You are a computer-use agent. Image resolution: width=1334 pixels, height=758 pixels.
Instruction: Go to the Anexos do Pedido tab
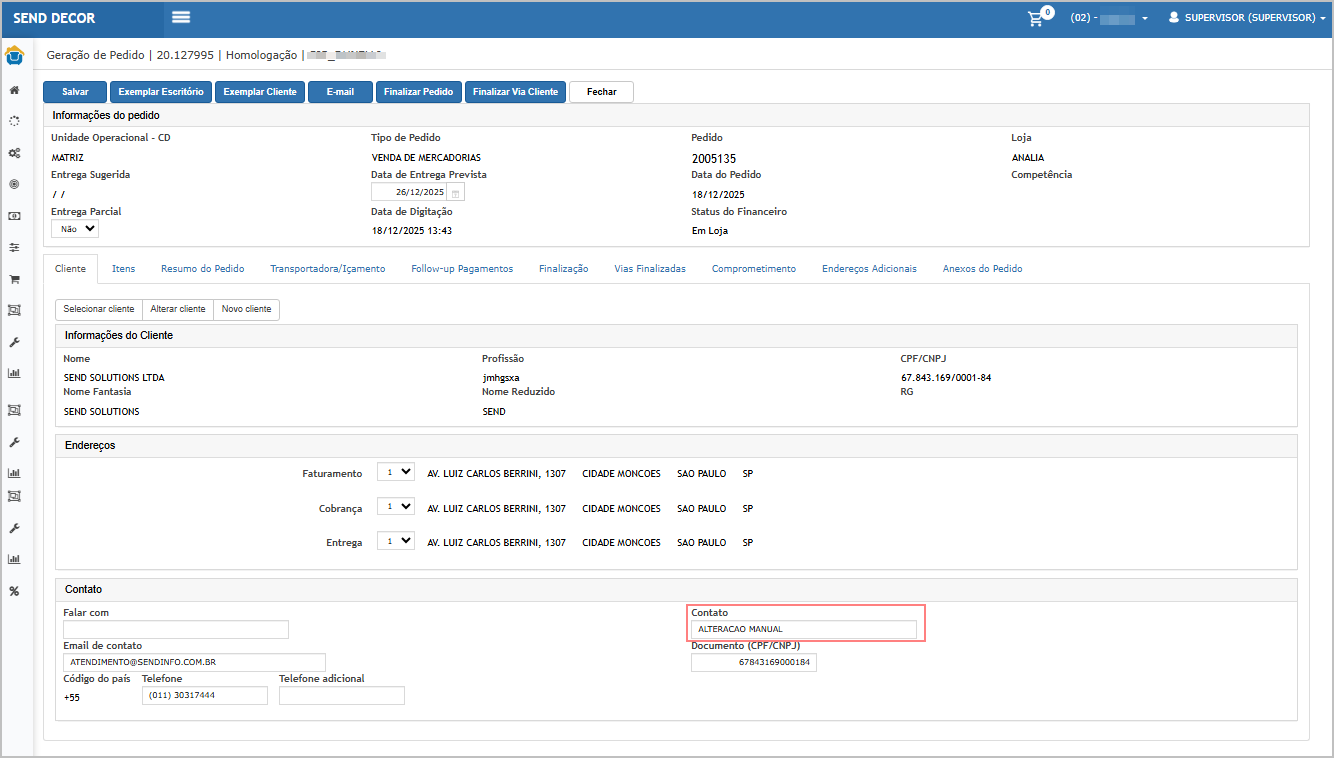pyautogui.click(x=982, y=269)
